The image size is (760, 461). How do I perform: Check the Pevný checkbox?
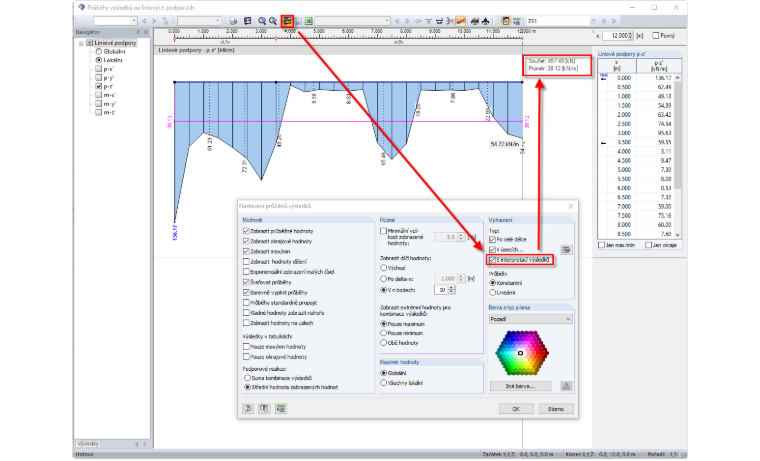click(656, 35)
